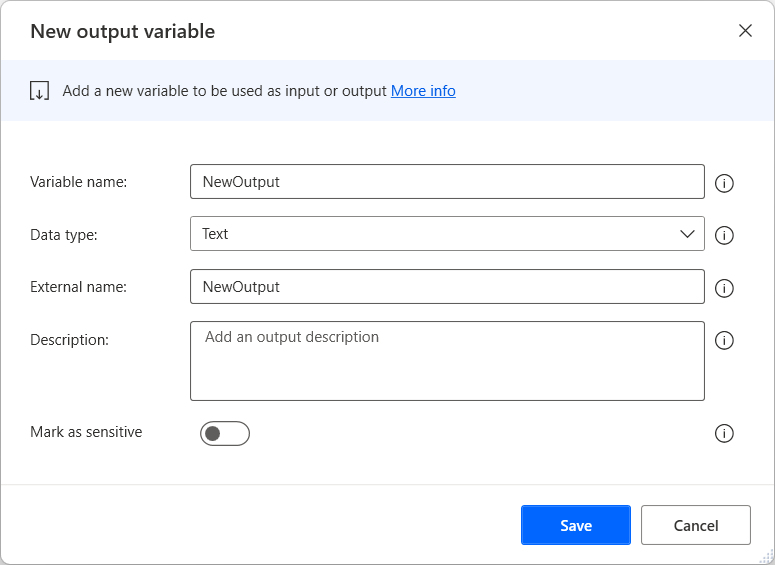This screenshot has height=565, width=775.
Task: Open the More info link
Action: 423,91
